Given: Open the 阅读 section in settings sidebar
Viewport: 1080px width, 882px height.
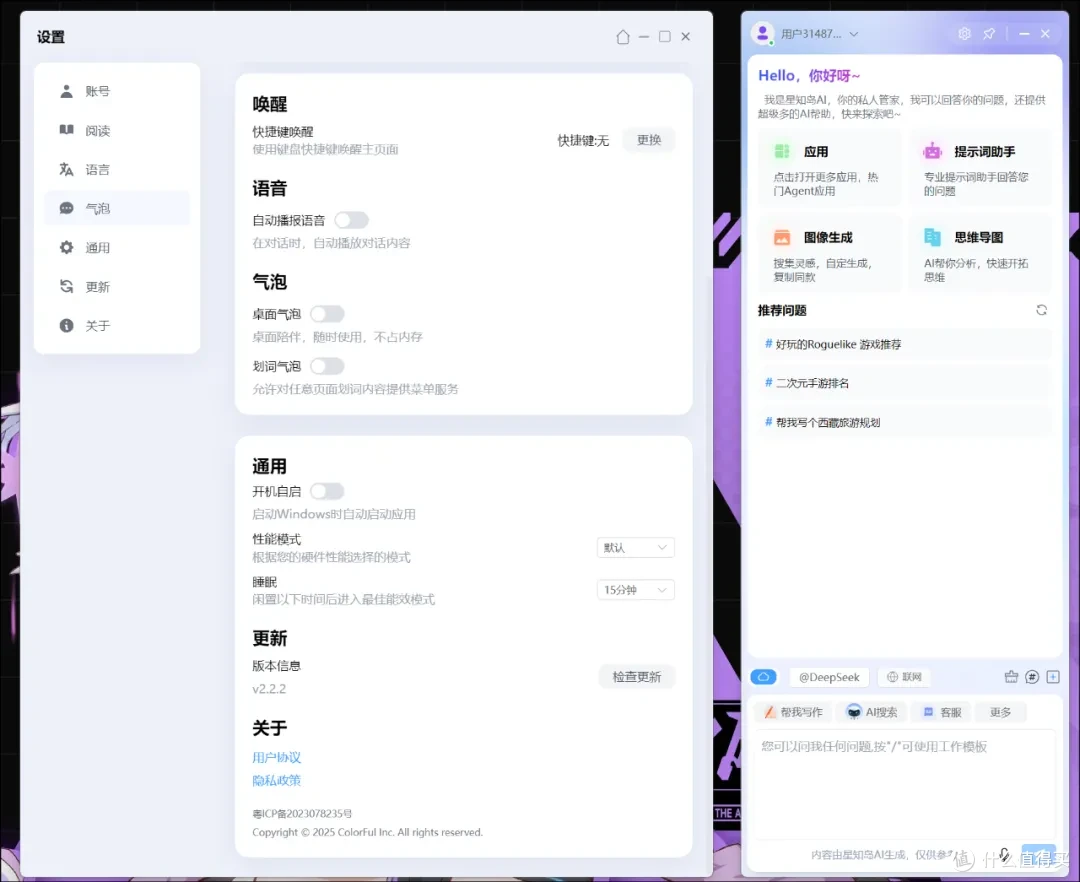Looking at the screenshot, I should click(x=116, y=131).
